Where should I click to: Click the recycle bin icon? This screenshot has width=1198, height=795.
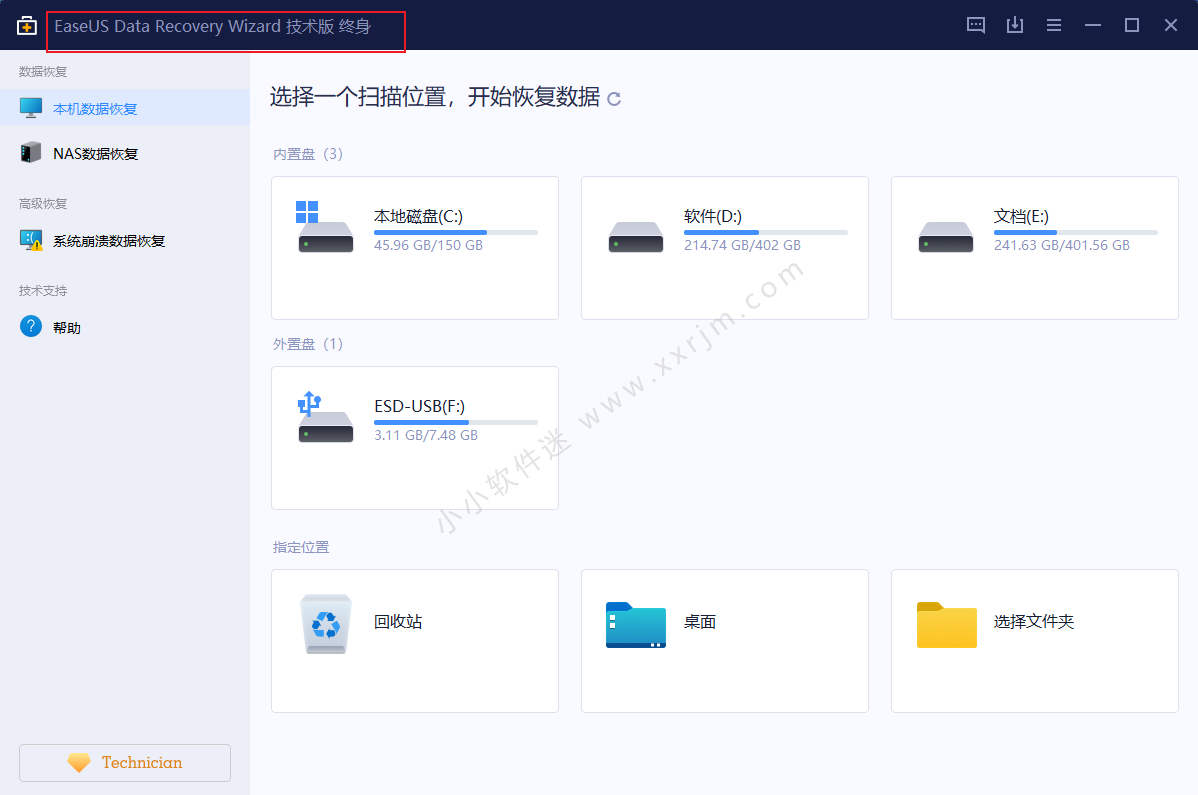(x=326, y=624)
